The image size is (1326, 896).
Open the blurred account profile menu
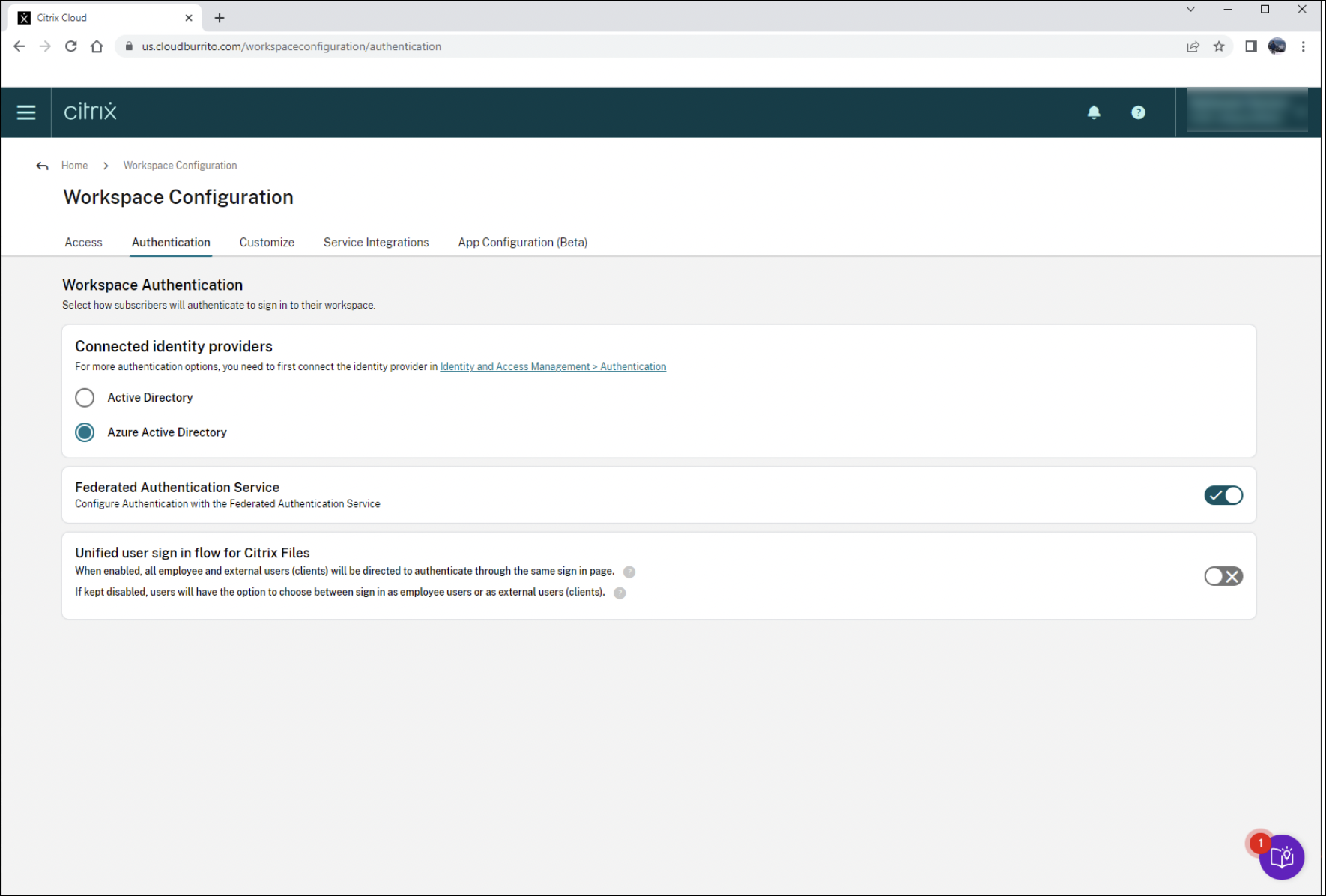coord(1247,111)
